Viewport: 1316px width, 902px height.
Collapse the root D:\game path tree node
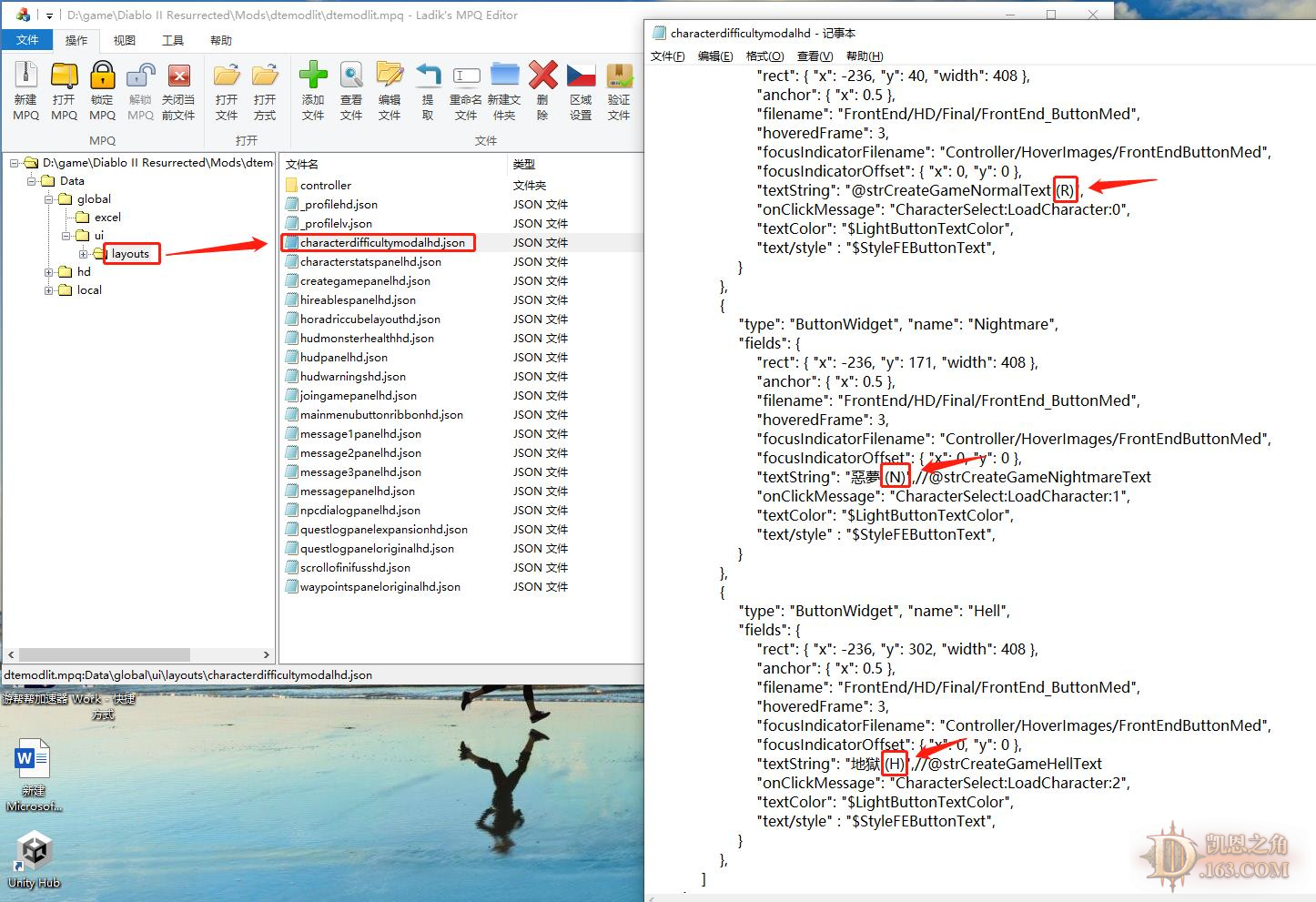pos(15,163)
